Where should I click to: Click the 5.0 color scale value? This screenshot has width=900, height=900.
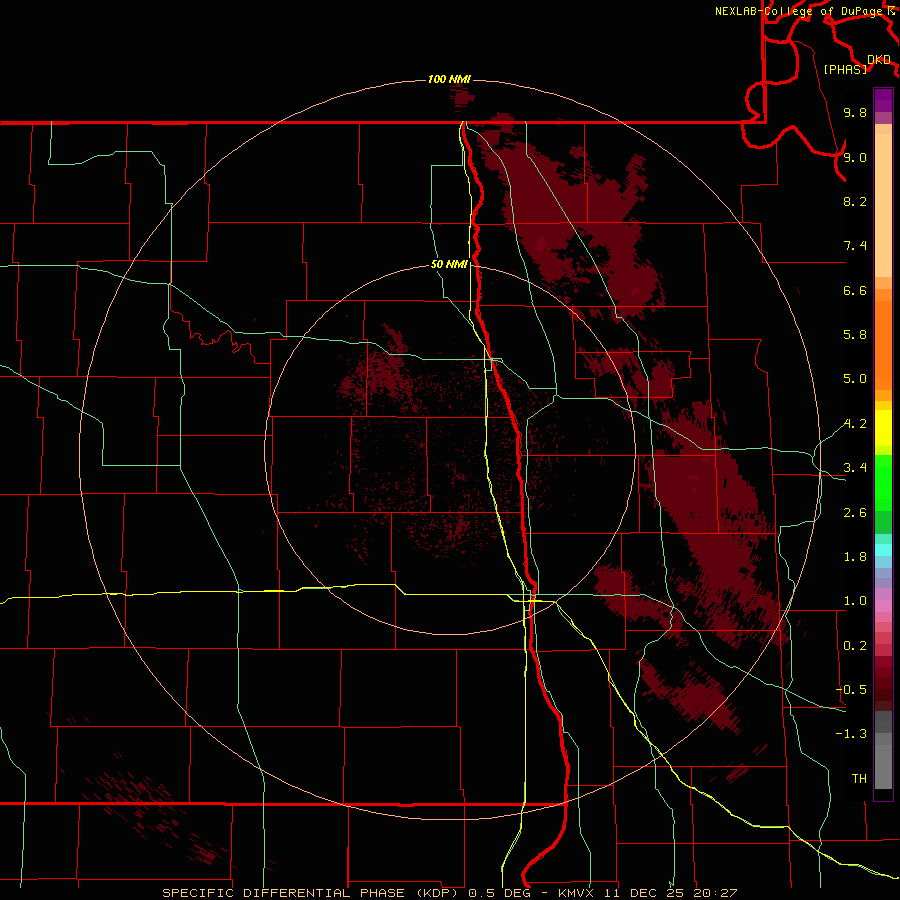coord(855,379)
